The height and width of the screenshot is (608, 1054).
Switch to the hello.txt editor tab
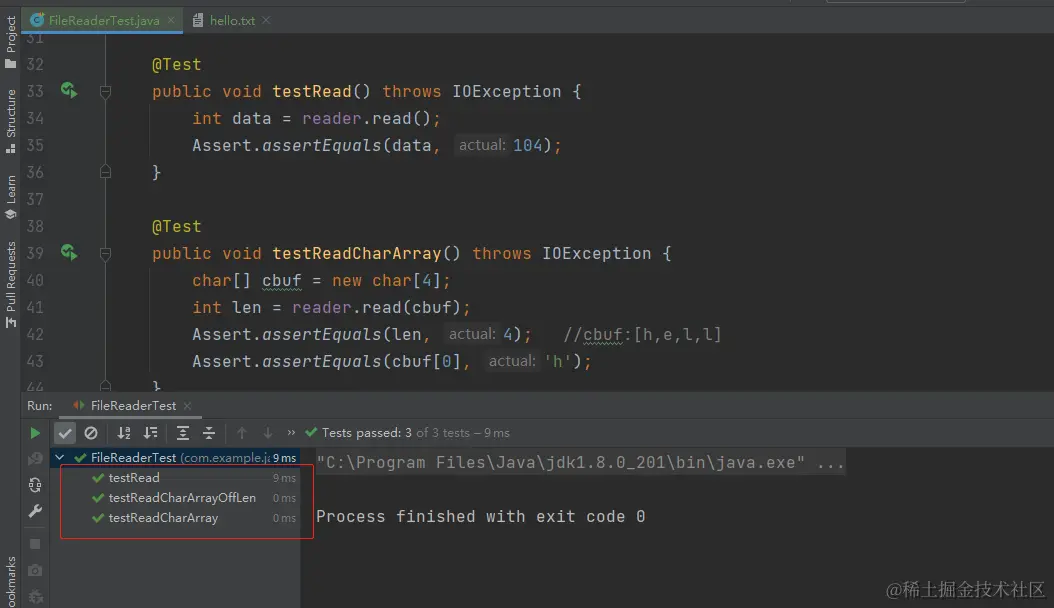[231, 20]
